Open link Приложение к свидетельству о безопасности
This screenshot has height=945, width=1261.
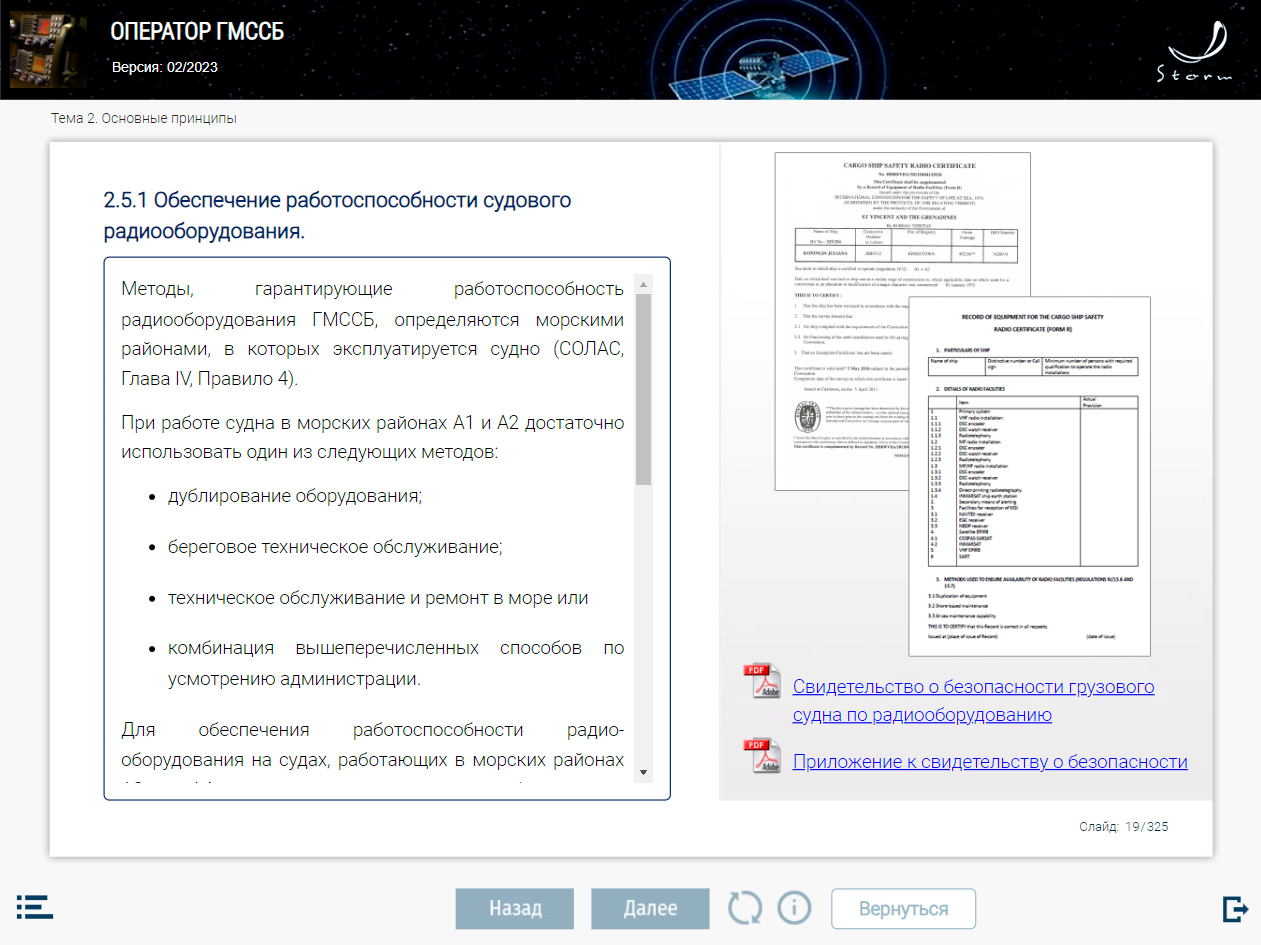pos(990,762)
